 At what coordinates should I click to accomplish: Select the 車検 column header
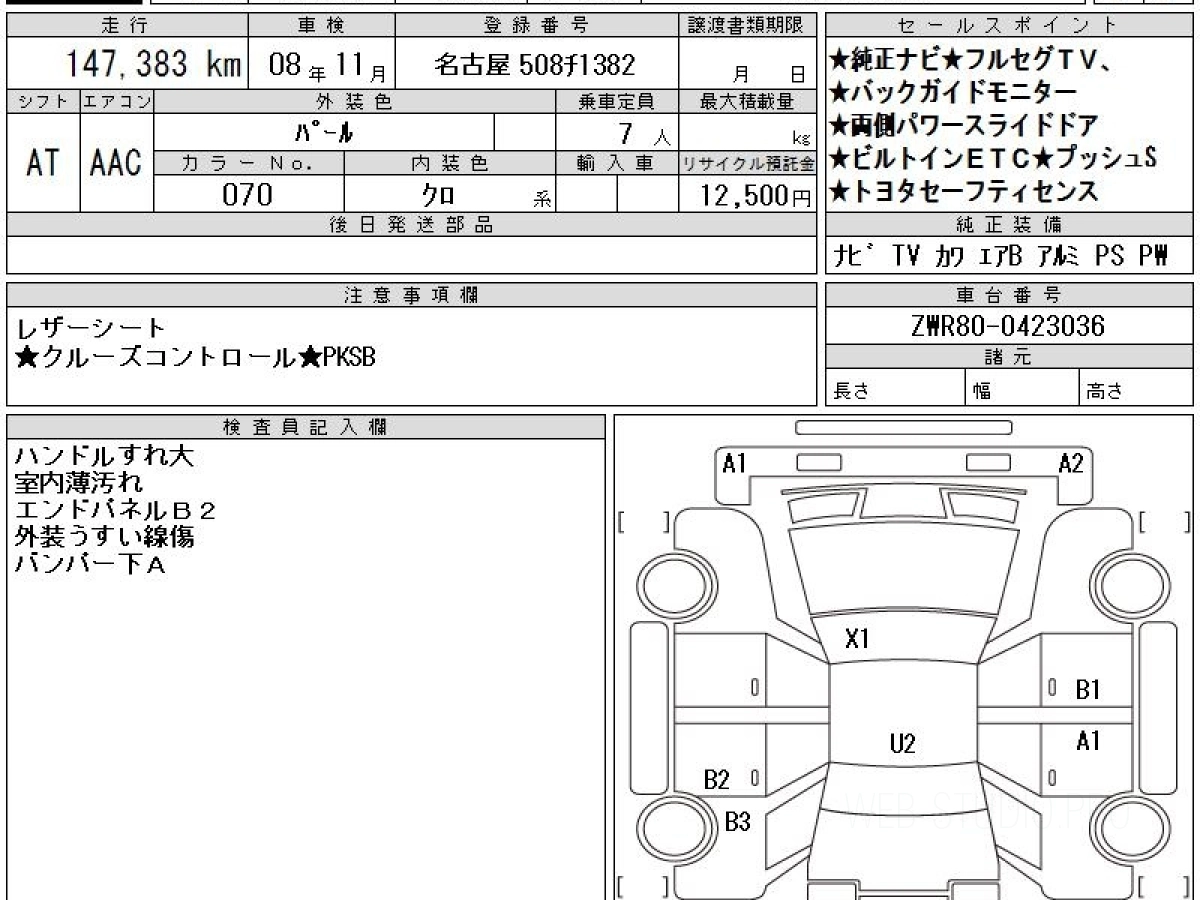tap(321, 25)
